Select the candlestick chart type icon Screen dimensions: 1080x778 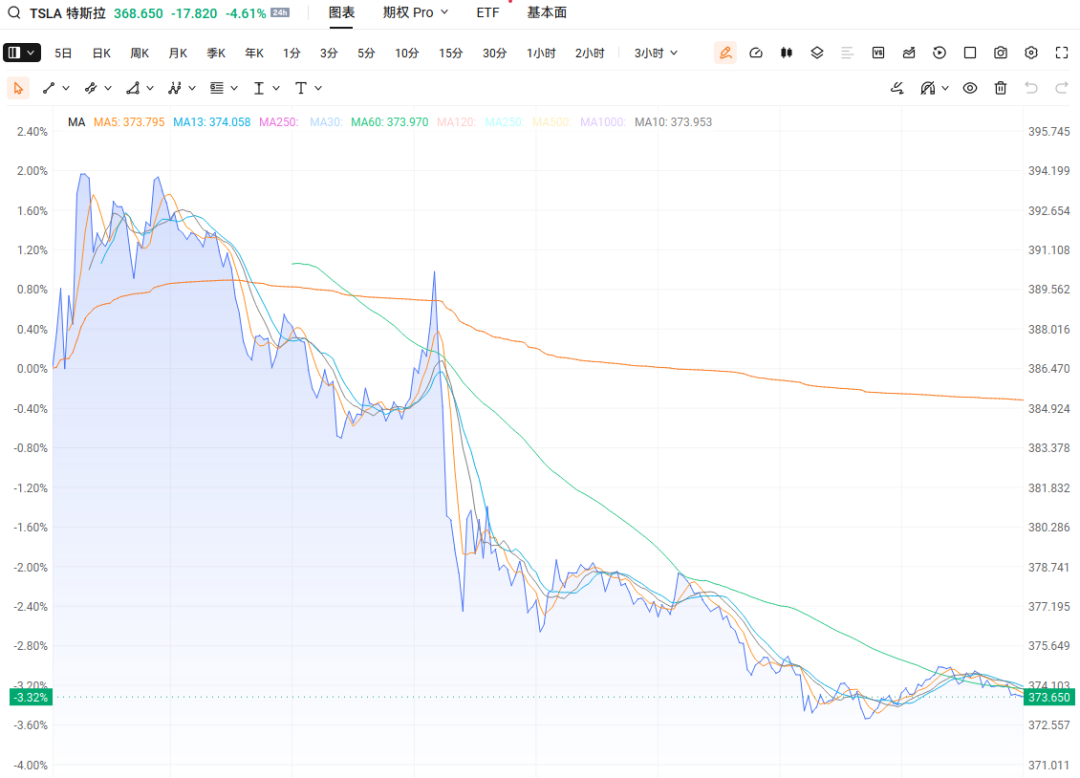786,53
